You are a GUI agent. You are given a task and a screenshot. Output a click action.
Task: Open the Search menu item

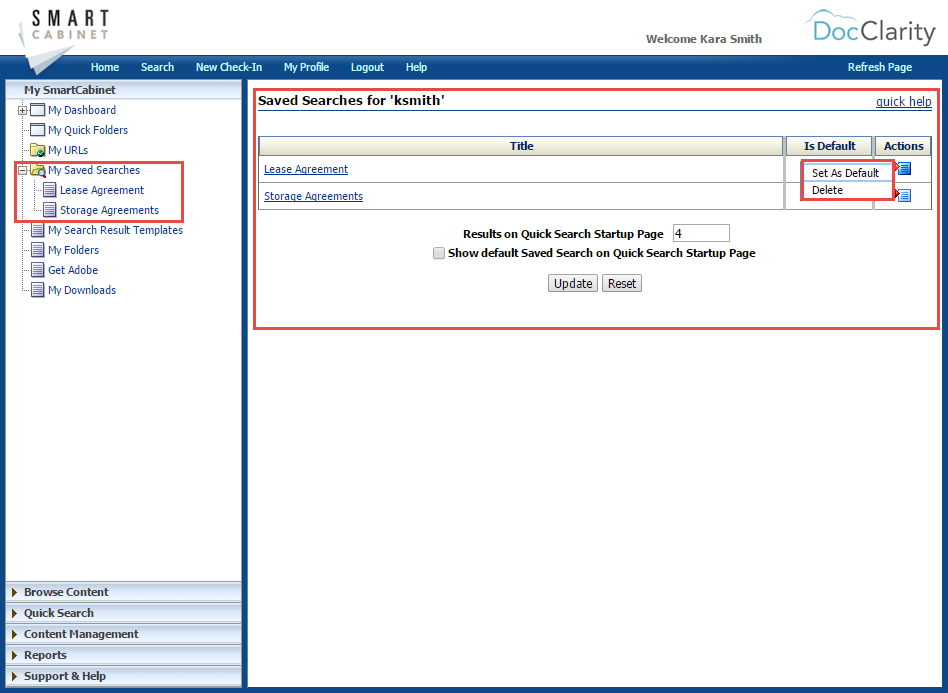point(157,67)
